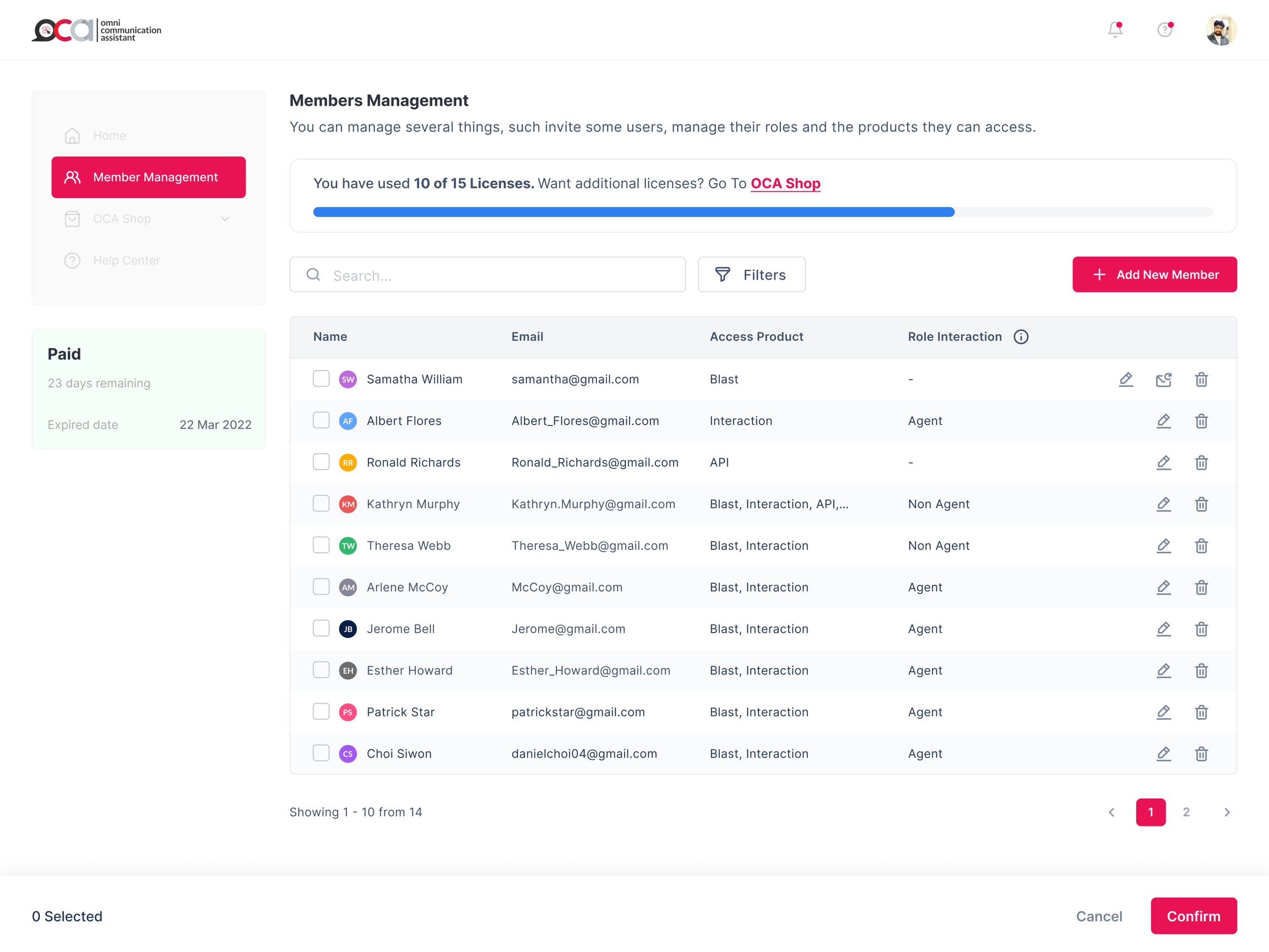Edit Samatha William's member details
This screenshot has width=1269, height=952.
[1126, 379]
